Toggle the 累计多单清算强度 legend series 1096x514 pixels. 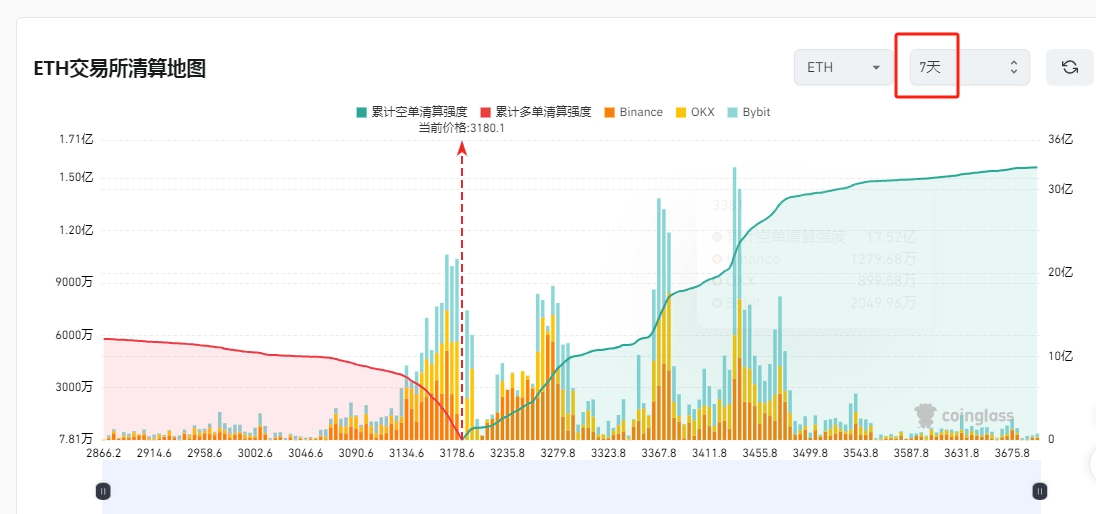(x=536, y=112)
